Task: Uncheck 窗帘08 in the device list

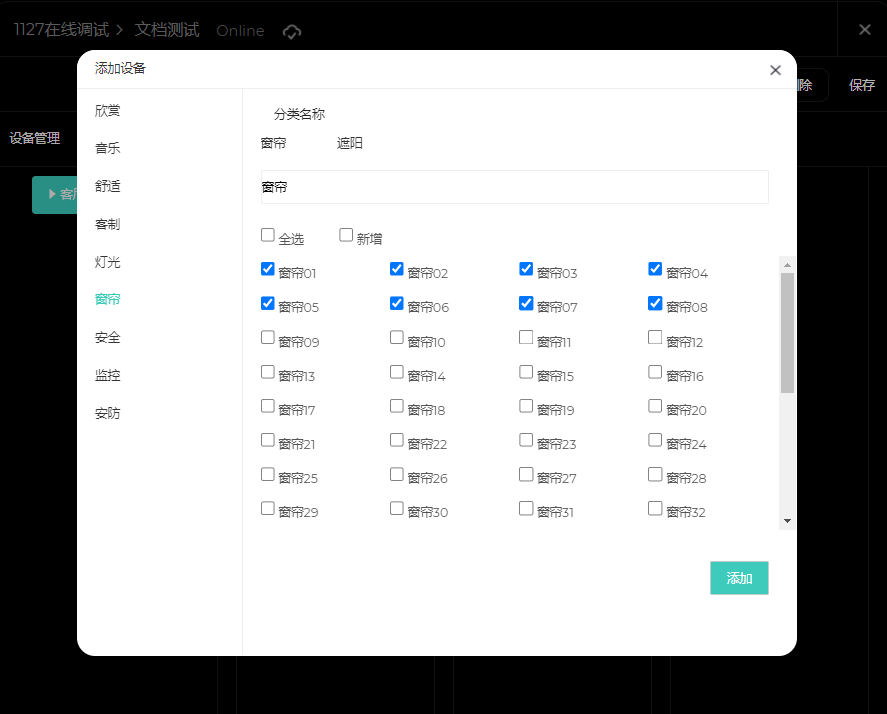Action: 655,303
